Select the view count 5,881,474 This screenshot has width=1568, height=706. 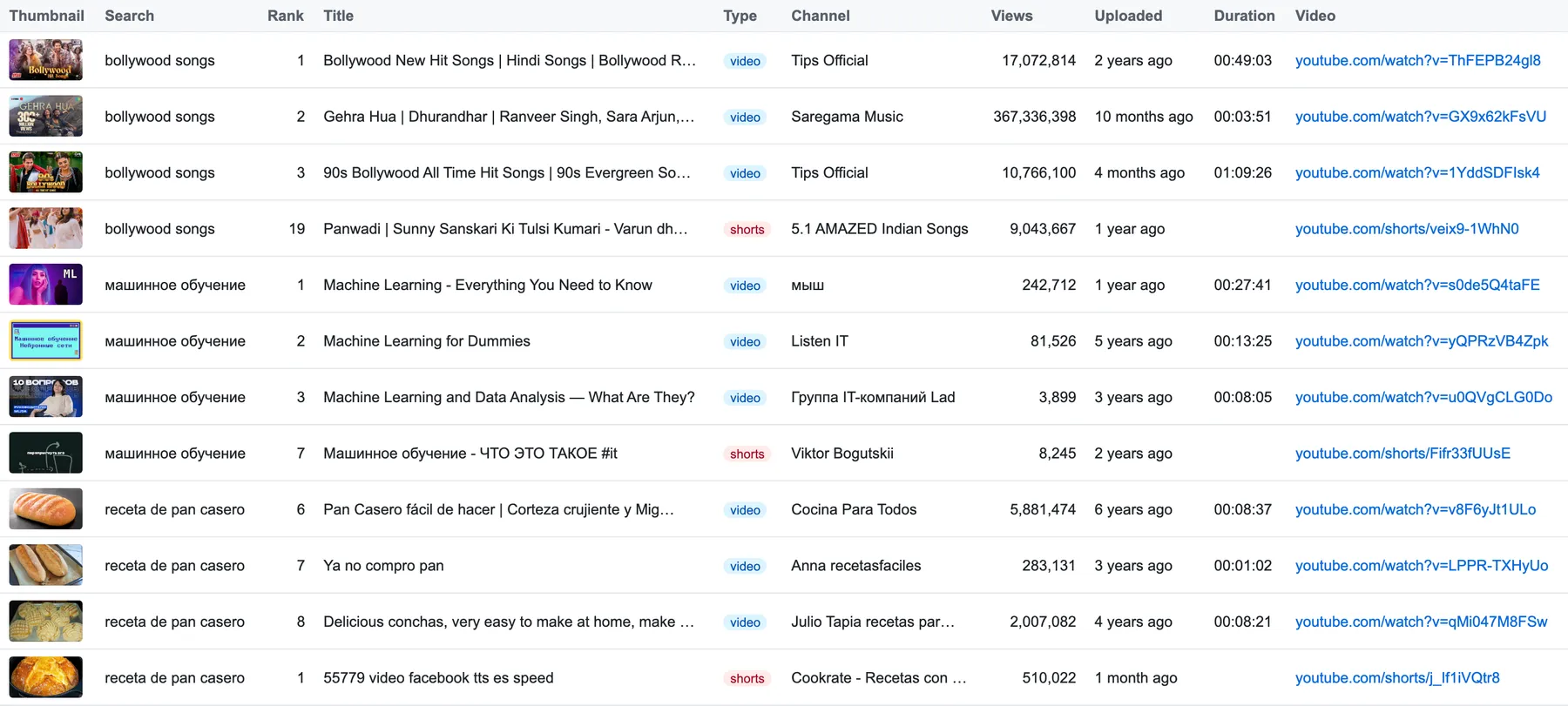pyautogui.click(x=1043, y=509)
